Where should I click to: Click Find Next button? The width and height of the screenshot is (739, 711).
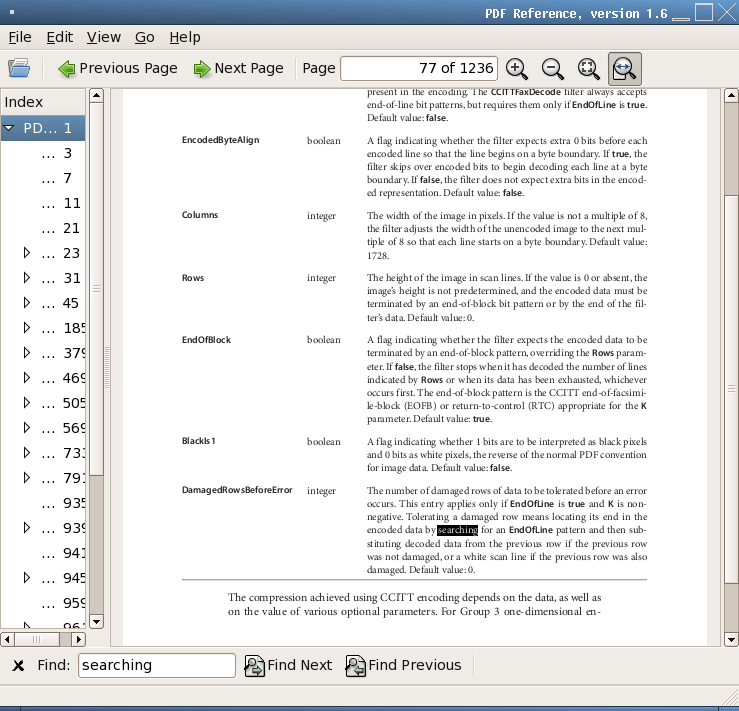coord(288,666)
